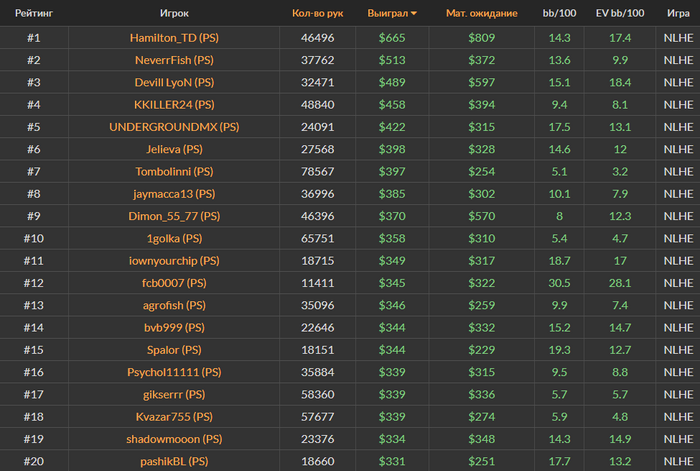Click the Игра column header
Viewport: 700px width, 471px height.
[677, 14]
